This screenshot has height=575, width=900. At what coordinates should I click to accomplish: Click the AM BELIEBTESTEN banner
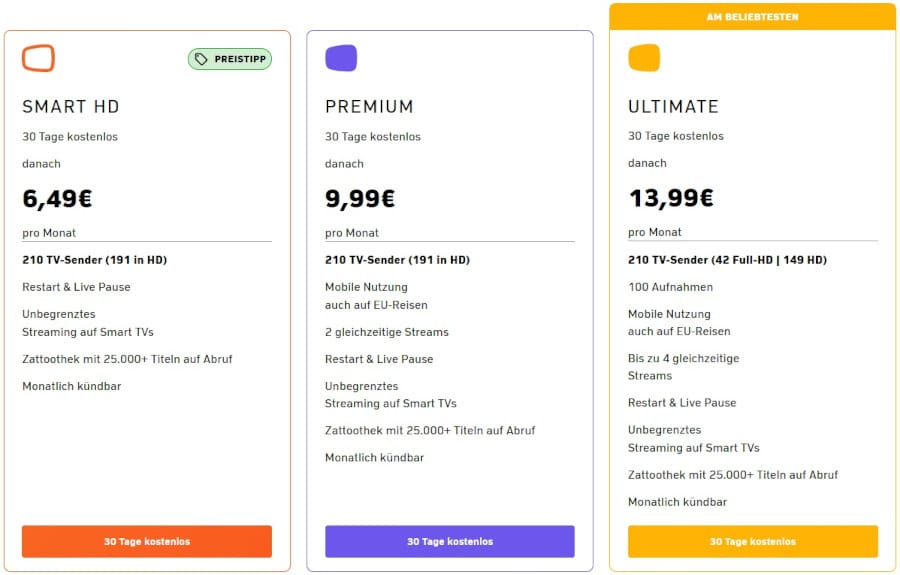pyautogui.click(x=752, y=17)
